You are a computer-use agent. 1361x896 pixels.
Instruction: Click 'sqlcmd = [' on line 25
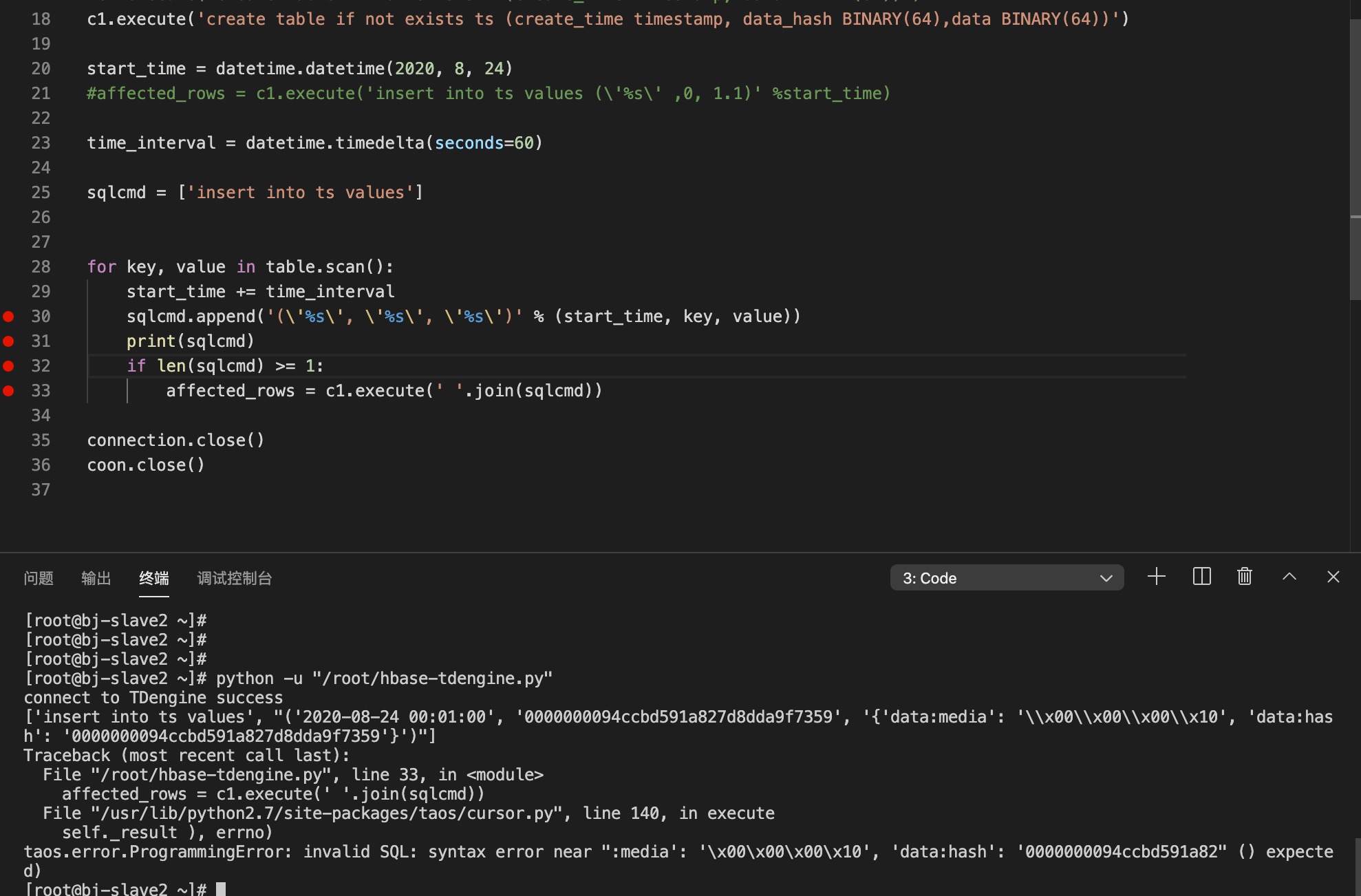[x=255, y=193]
